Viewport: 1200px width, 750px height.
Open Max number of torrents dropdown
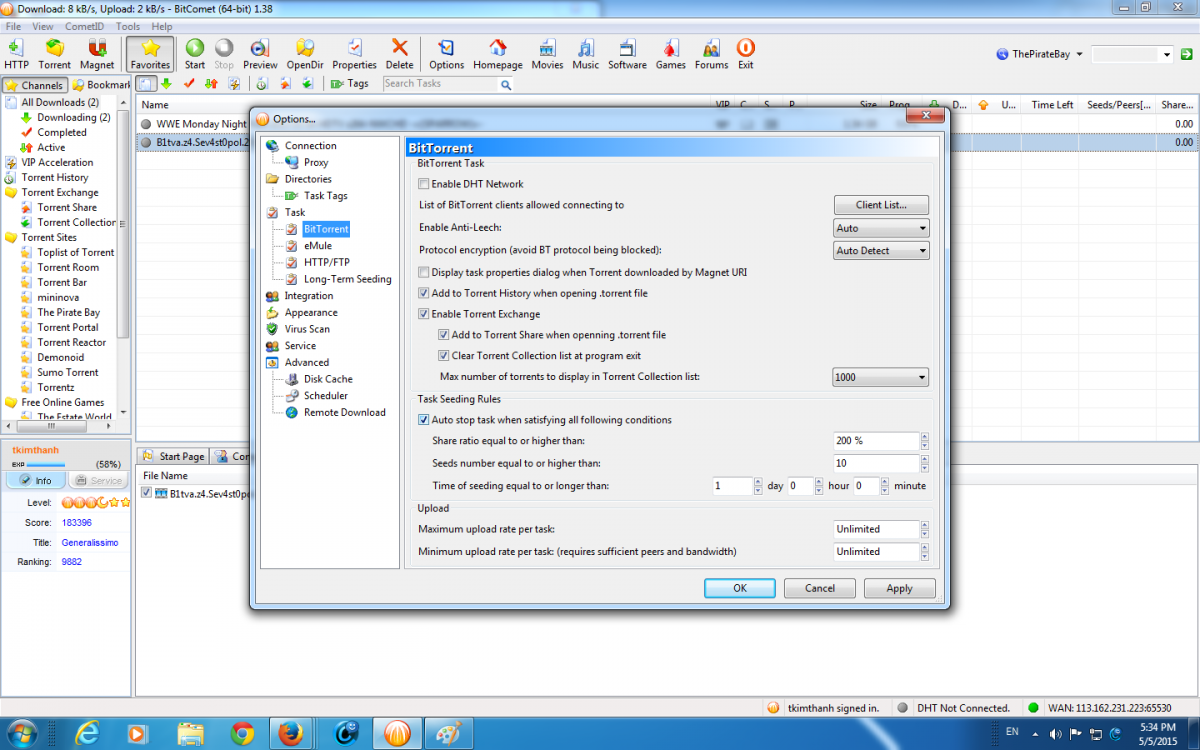click(x=881, y=378)
